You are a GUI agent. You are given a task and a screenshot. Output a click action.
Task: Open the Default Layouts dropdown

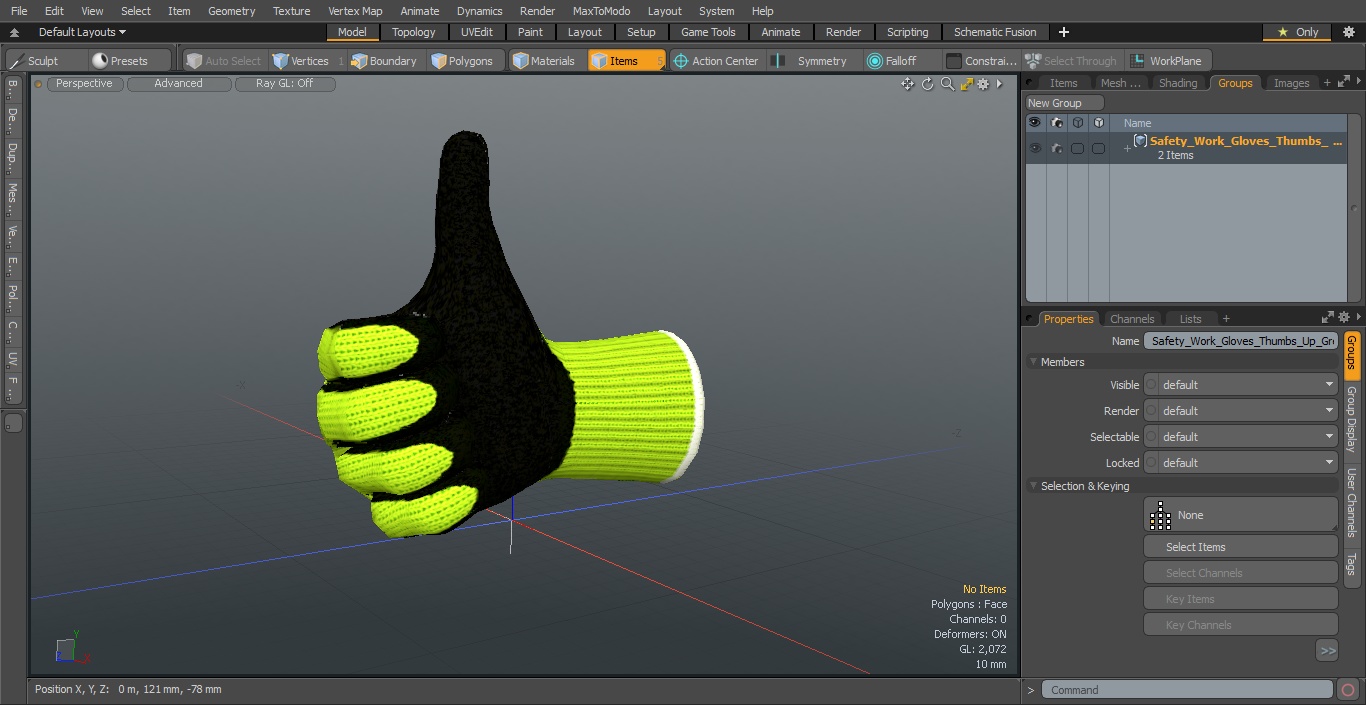[82, 32]
